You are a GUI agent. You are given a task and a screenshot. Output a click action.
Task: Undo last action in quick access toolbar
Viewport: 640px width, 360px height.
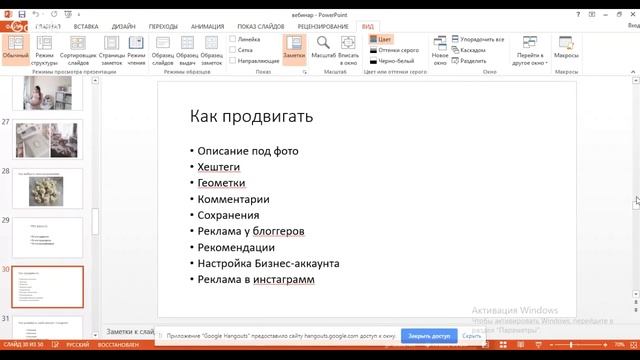(x=36, y=14)
